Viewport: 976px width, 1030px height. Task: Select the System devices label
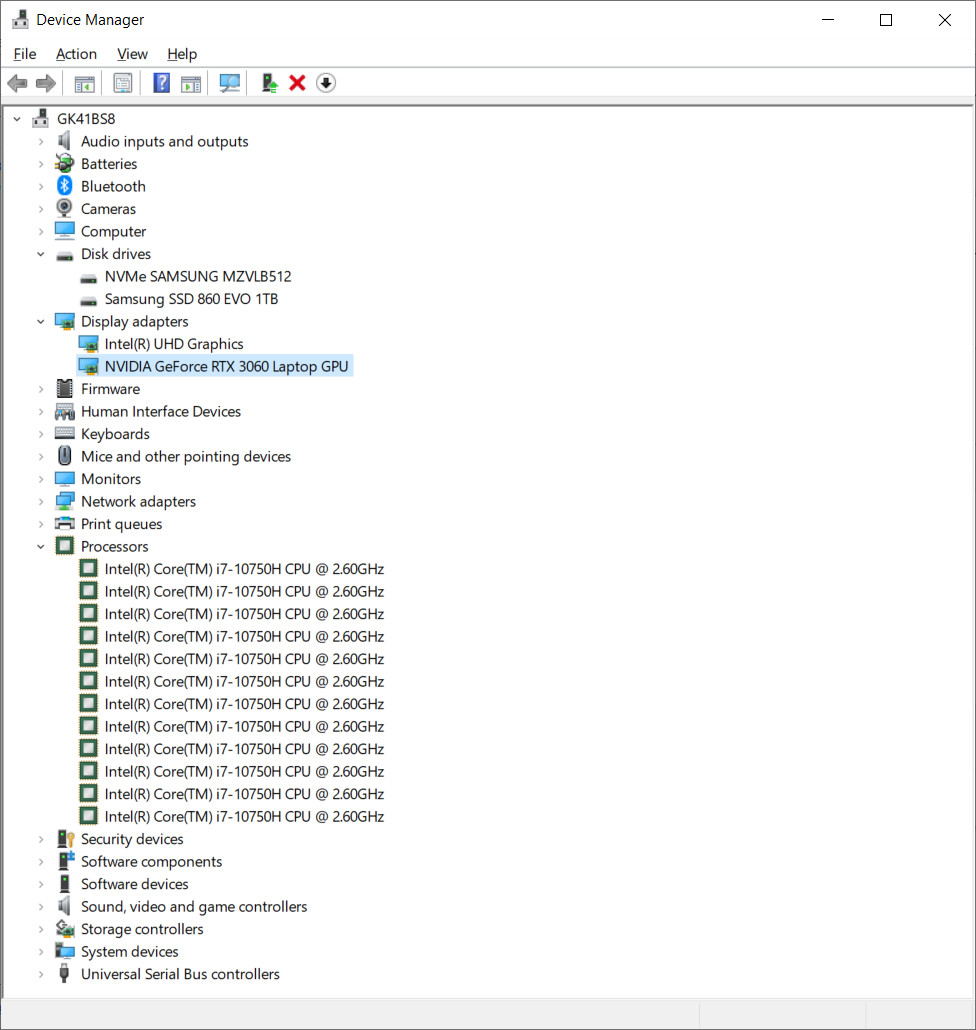pos(129,951)
